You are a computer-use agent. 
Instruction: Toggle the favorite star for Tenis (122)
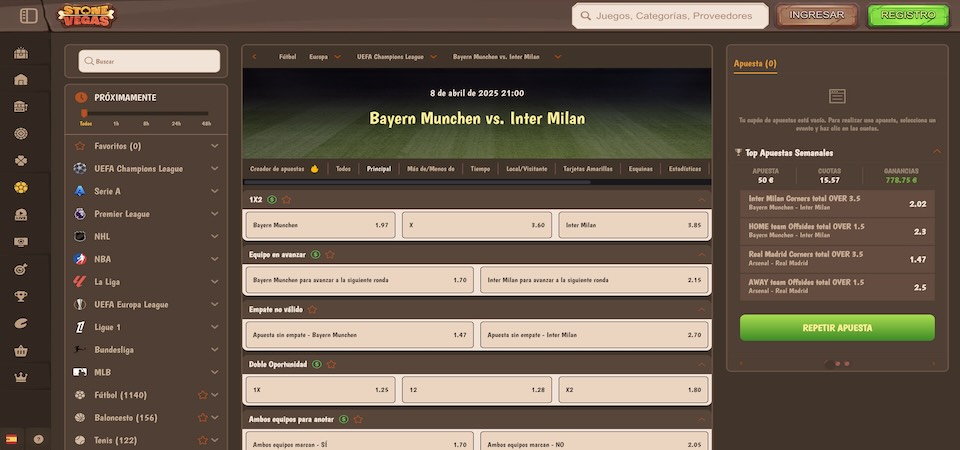pyautogui.click(x=203, y=440)
